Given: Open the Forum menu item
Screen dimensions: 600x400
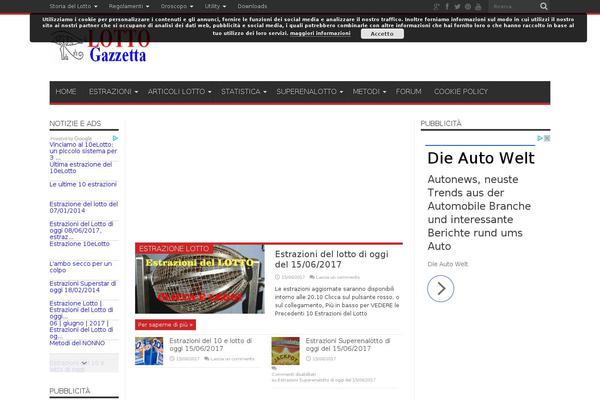Looking at the screenshot, I should pos(408,91).
